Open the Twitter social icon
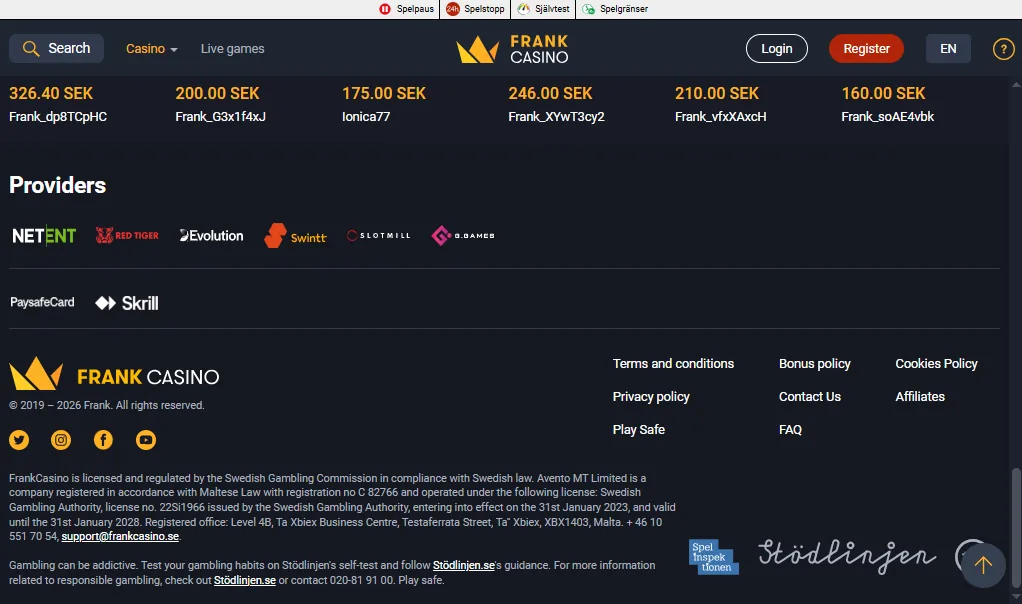1022x604 pixels. [19, 440]
